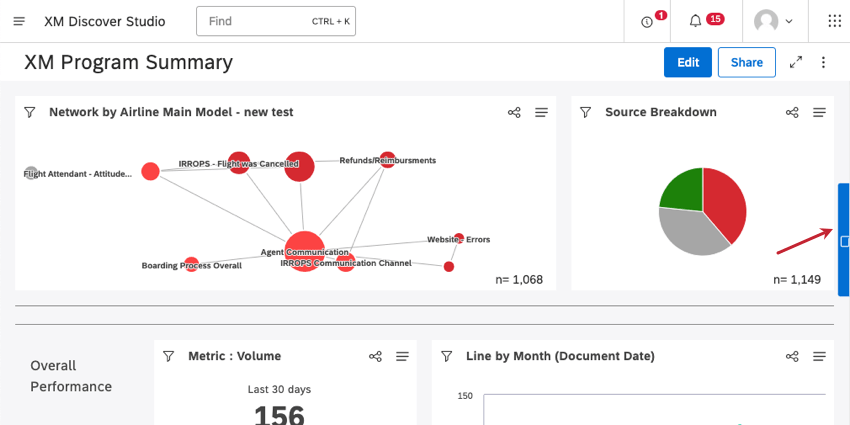850x425 pixels.
Task: Open the apps grid launcher
Action: coord(834,21)
